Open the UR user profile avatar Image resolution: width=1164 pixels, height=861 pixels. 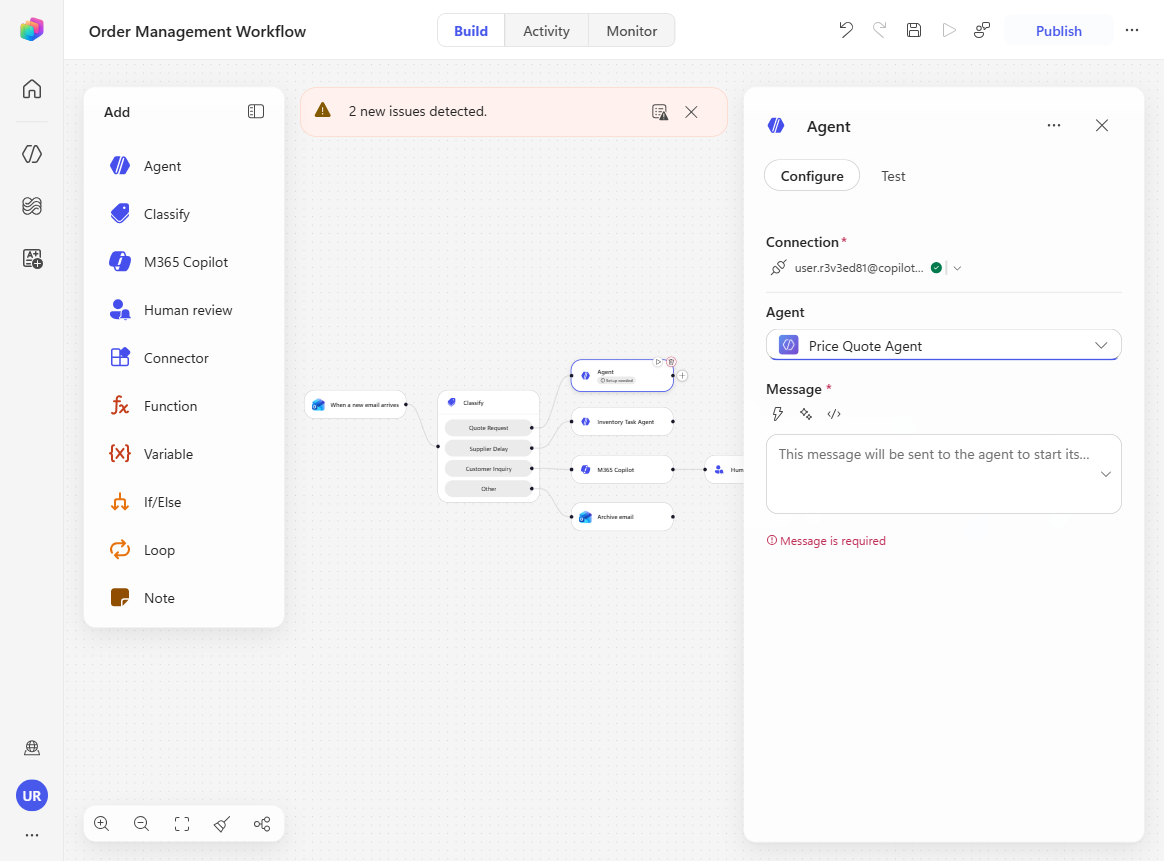[x=32, y=796]
